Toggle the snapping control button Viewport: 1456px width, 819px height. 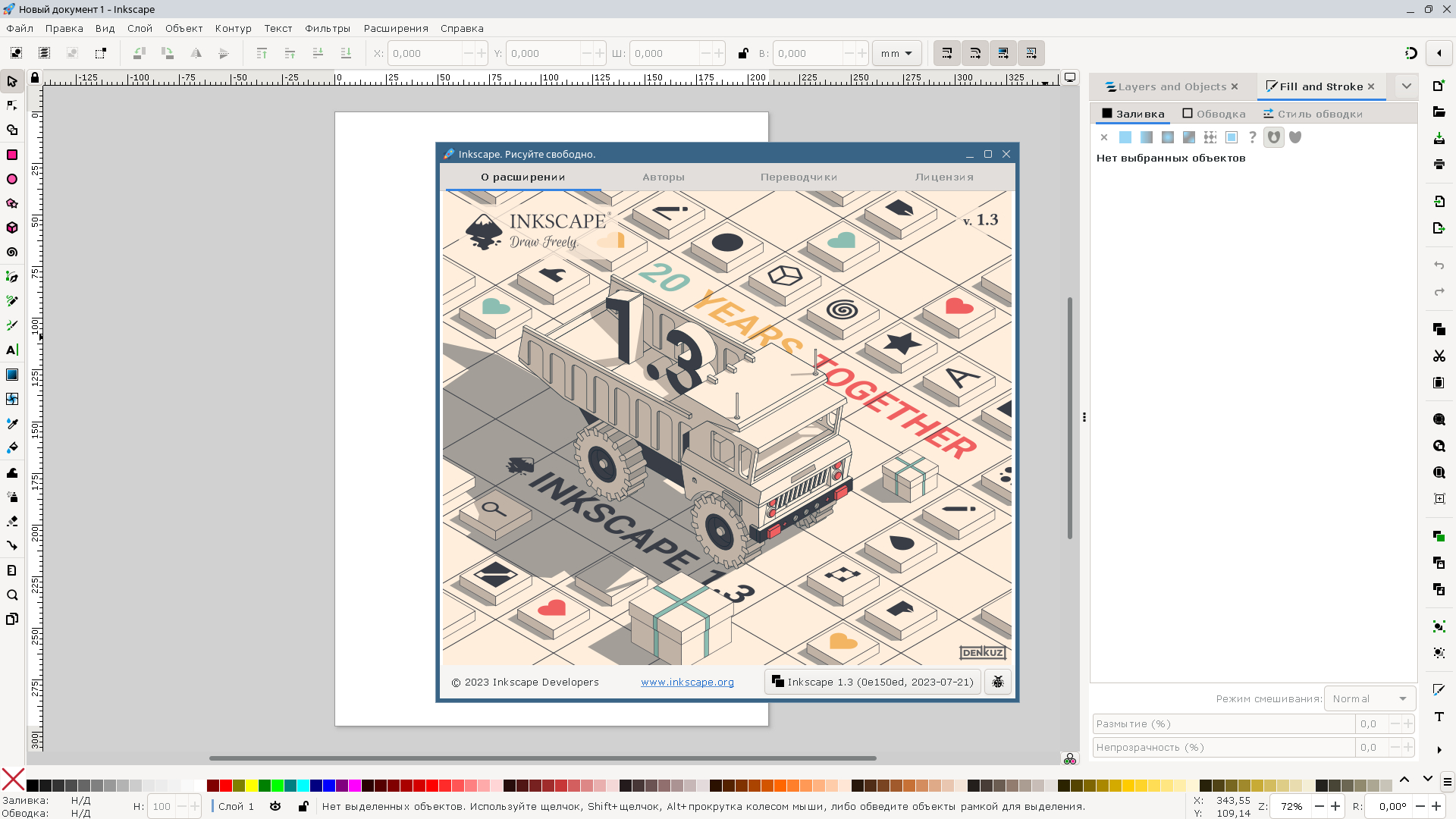point(1411,53)
